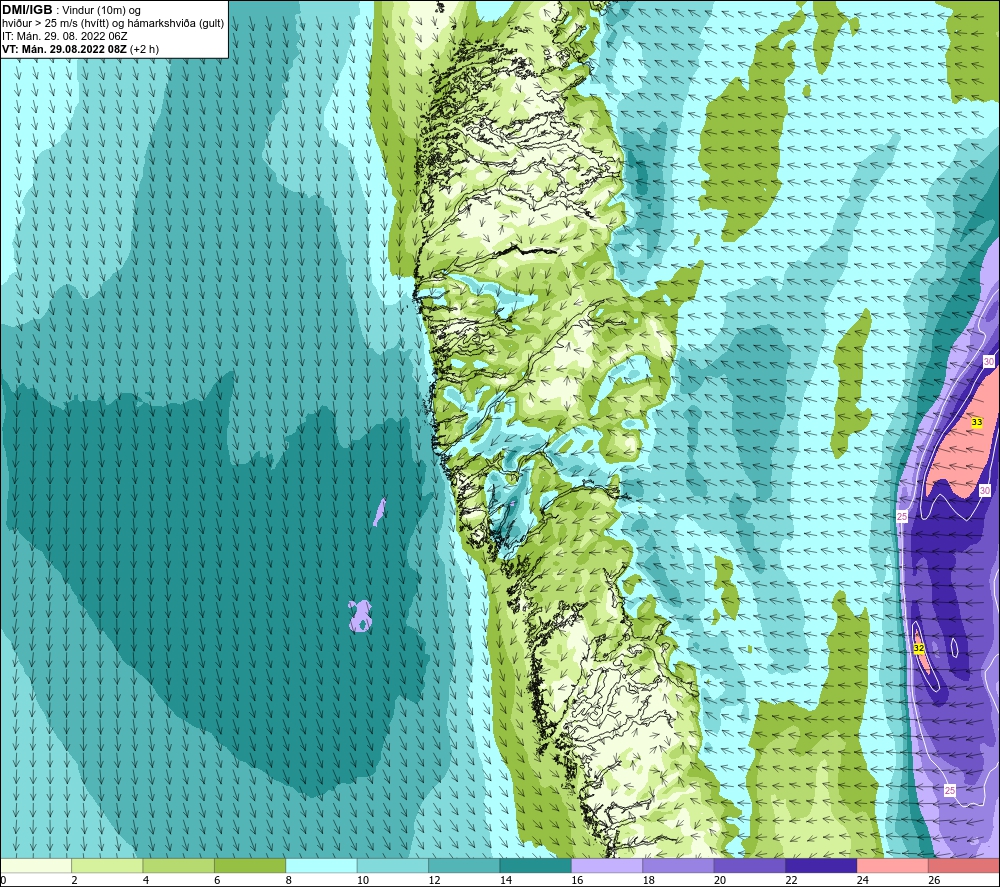
Task: Click the 16–18 m/s lavender legend swatch
Action: (x=607, y=865)
